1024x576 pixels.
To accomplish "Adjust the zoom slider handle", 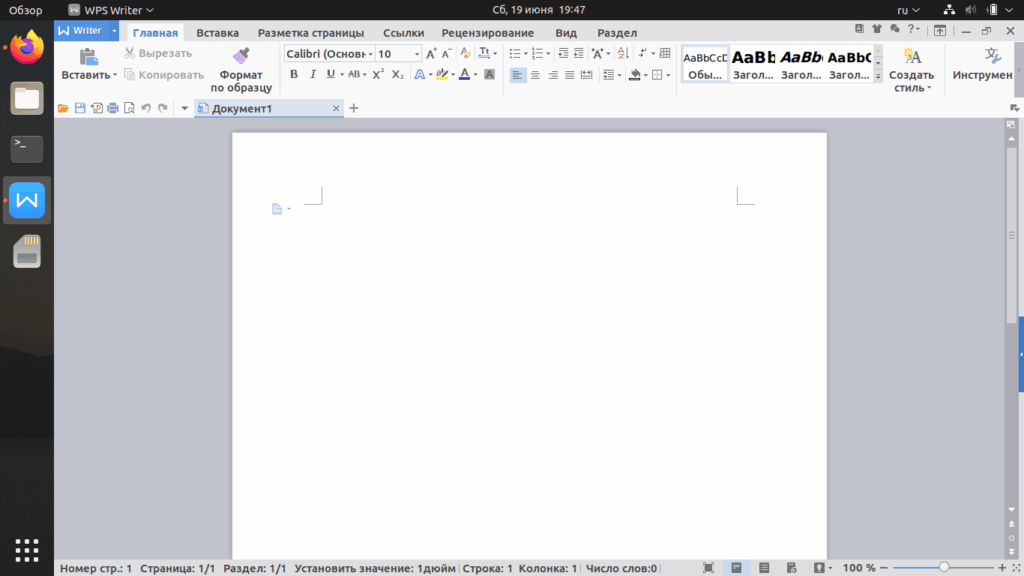I will coord(944,568).
